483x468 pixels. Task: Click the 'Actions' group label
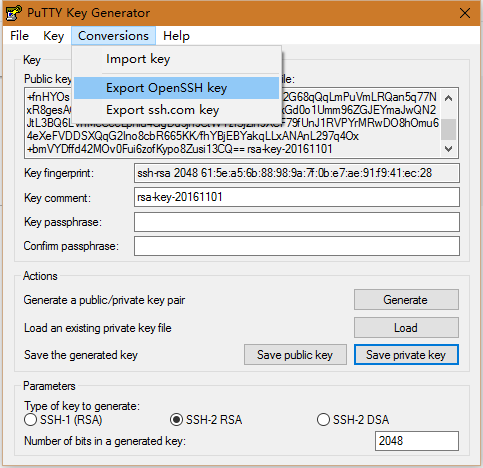[x=40, y=276]
